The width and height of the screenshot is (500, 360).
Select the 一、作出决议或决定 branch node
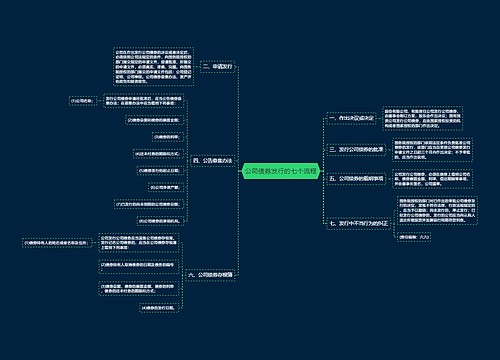351,118
